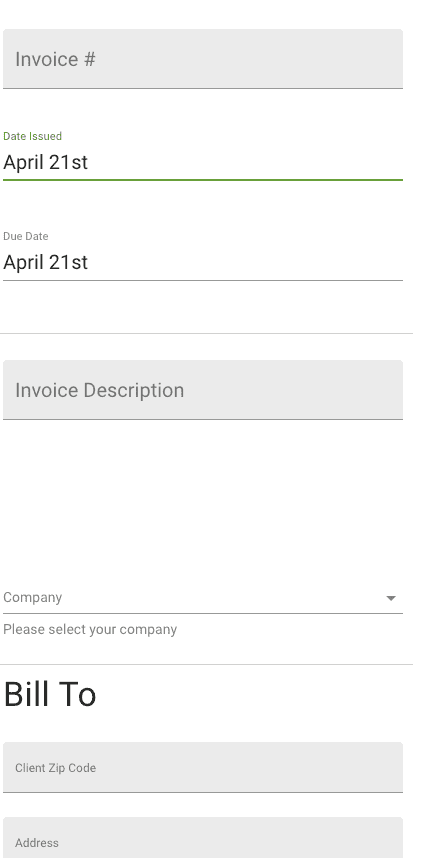Viewport: 421px width, 858px height.
Task: Click the 'Please select your company' hint
Action: (90, 630)
